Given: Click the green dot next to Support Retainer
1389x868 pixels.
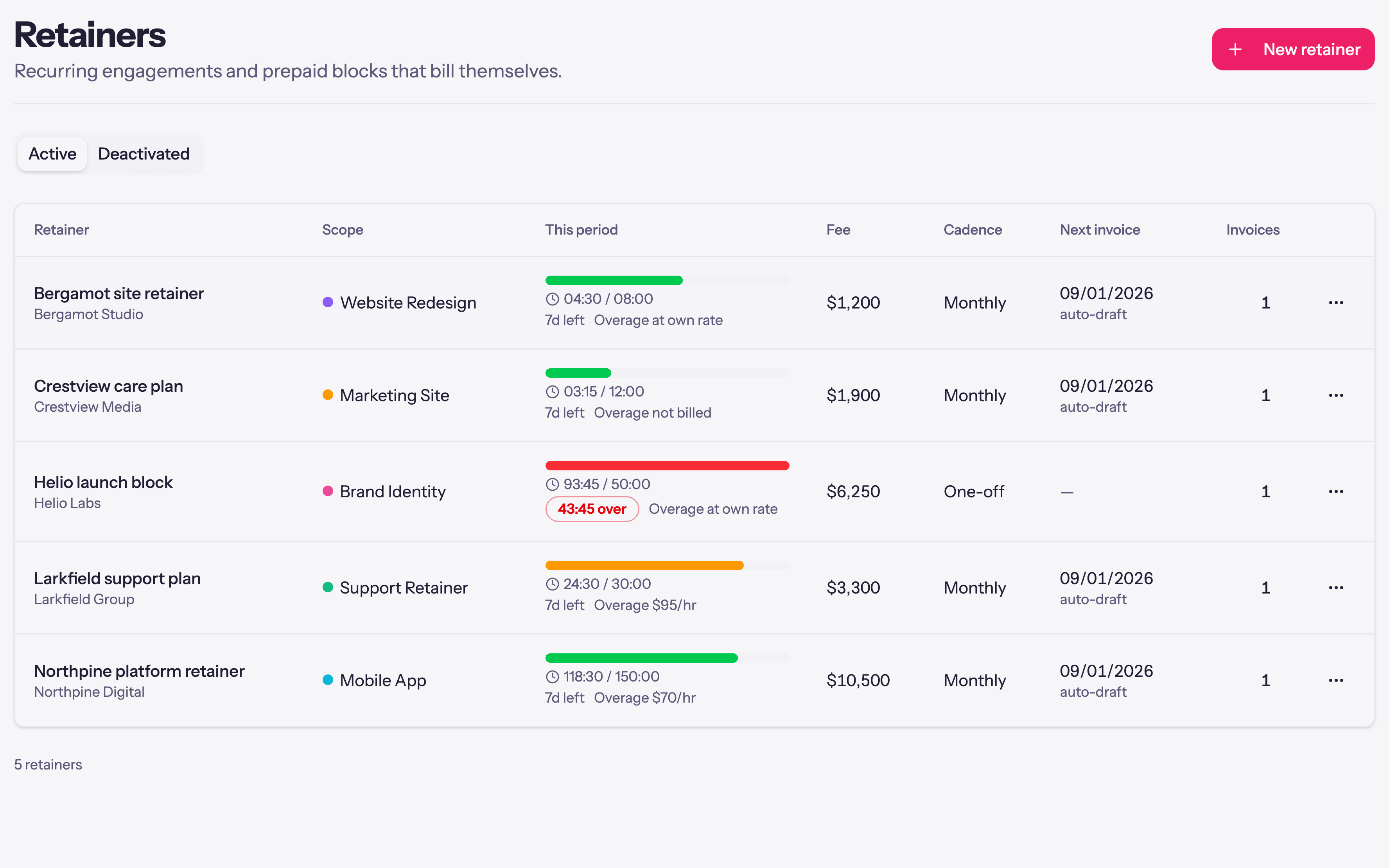Looking at the screenshot, I should 328,587.
